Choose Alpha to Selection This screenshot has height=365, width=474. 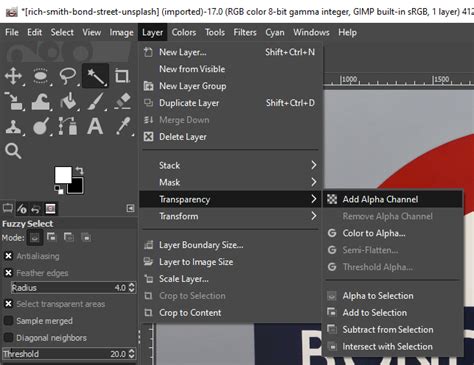tap(392, 296)
